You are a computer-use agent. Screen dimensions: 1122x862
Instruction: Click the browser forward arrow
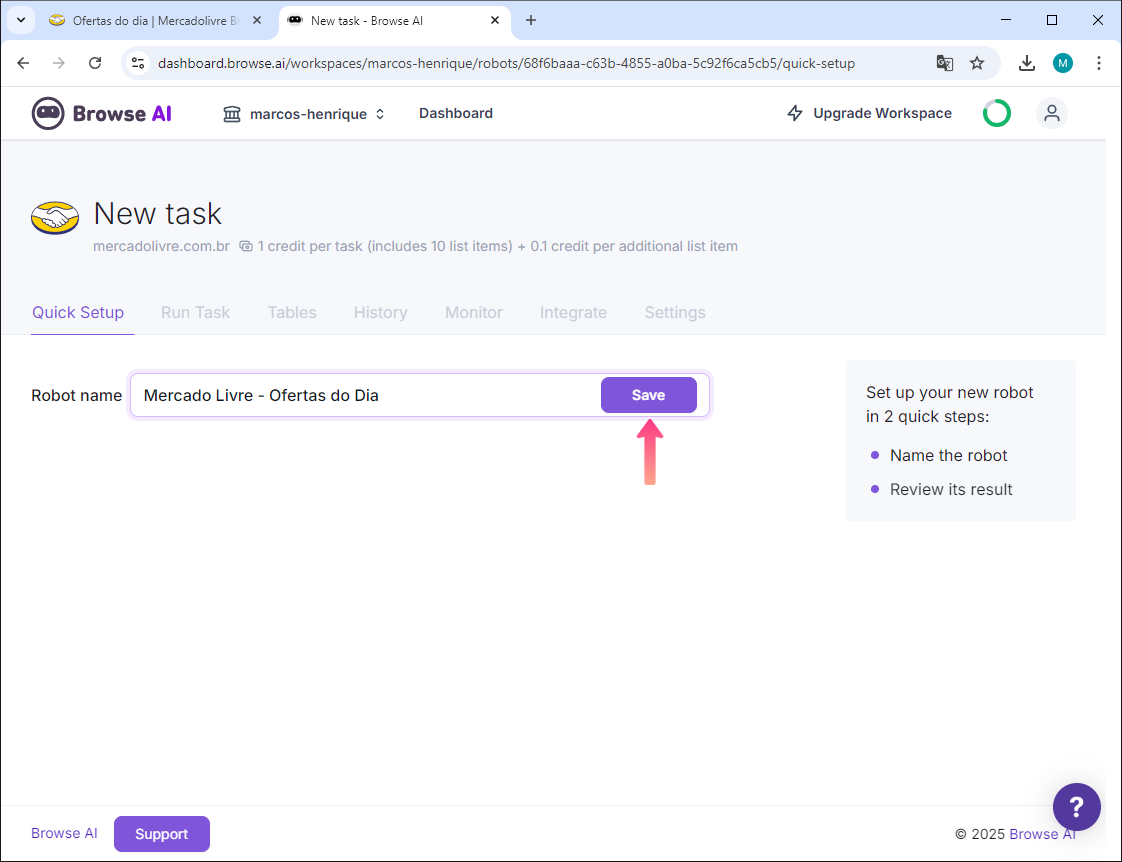click(x=59, y=63)
